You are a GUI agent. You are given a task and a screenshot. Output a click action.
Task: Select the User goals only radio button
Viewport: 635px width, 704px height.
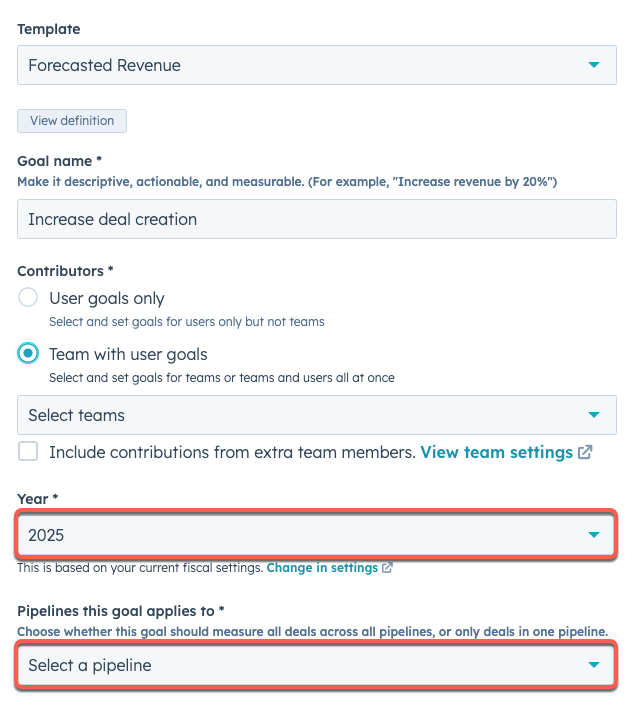(x=28, y=297)
